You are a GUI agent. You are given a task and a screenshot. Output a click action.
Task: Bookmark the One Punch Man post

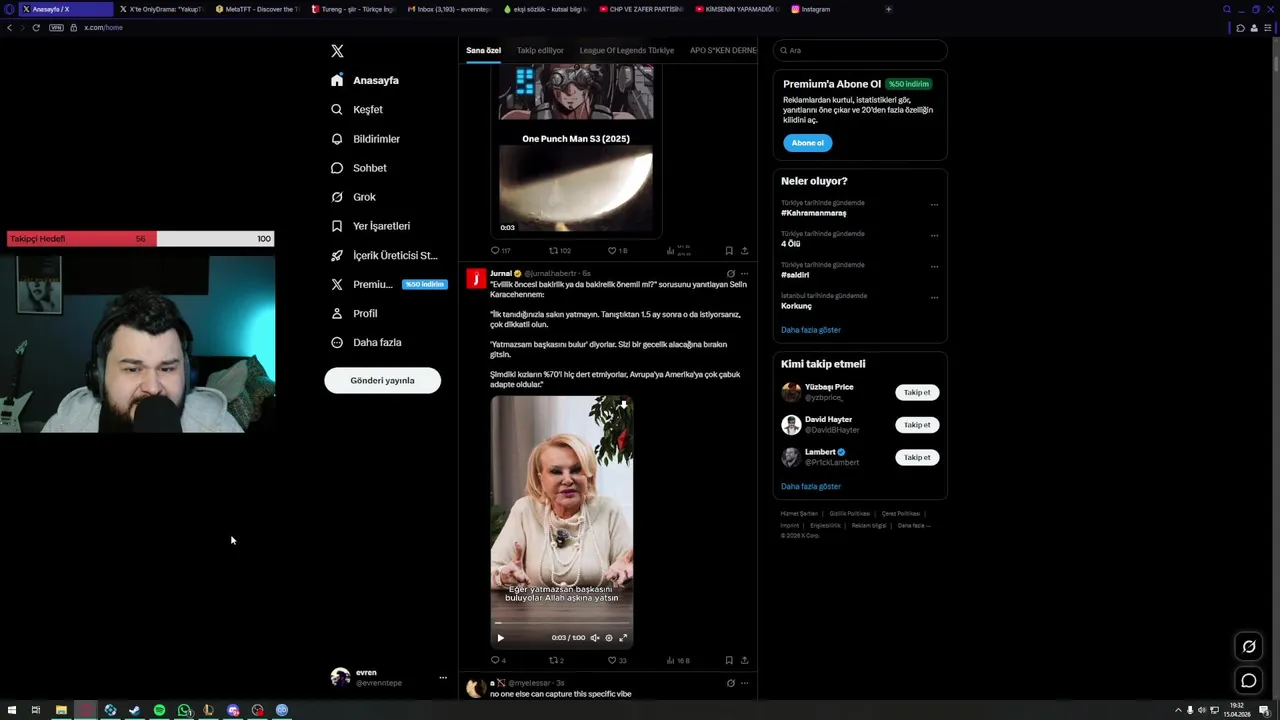(x=729, y=251)
